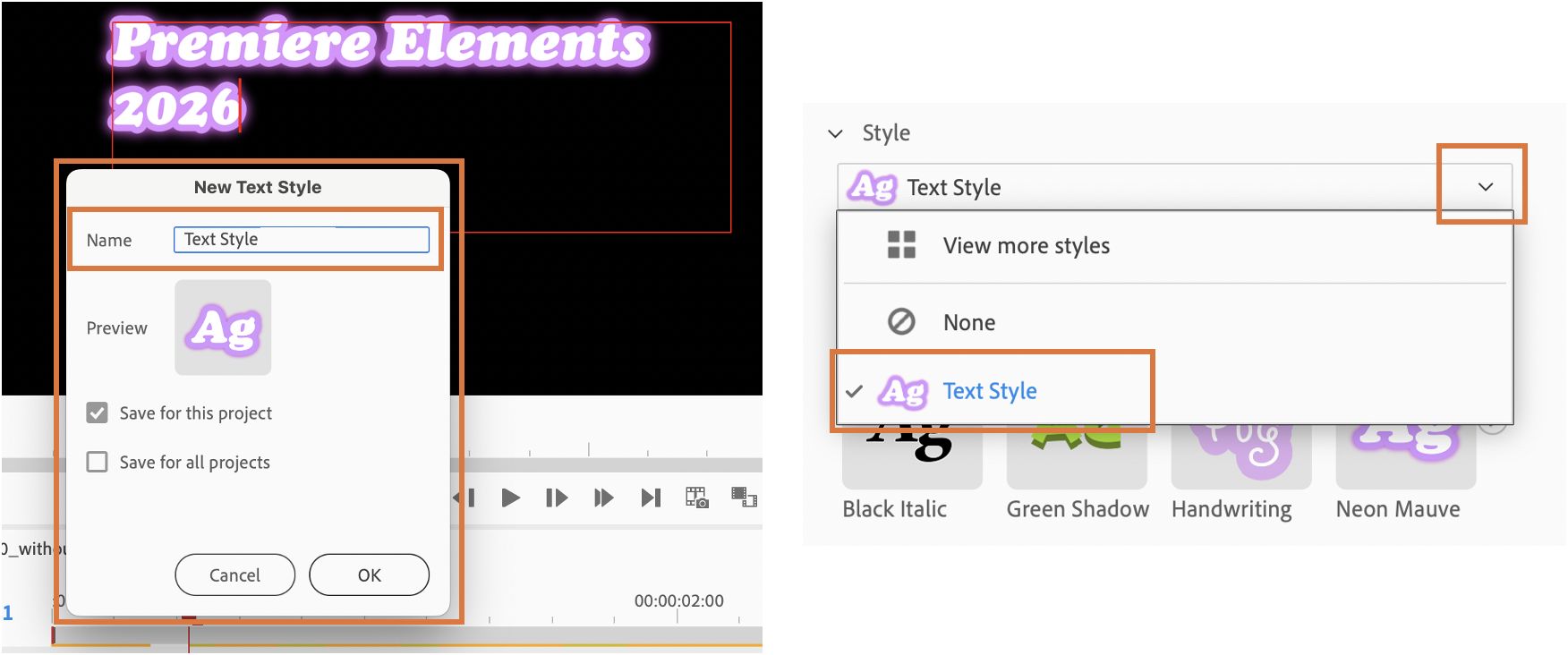Viewport: 1568px width, 655px height.
Task: Apply the Black Italic style preset
Action: (x=912, y=456)
